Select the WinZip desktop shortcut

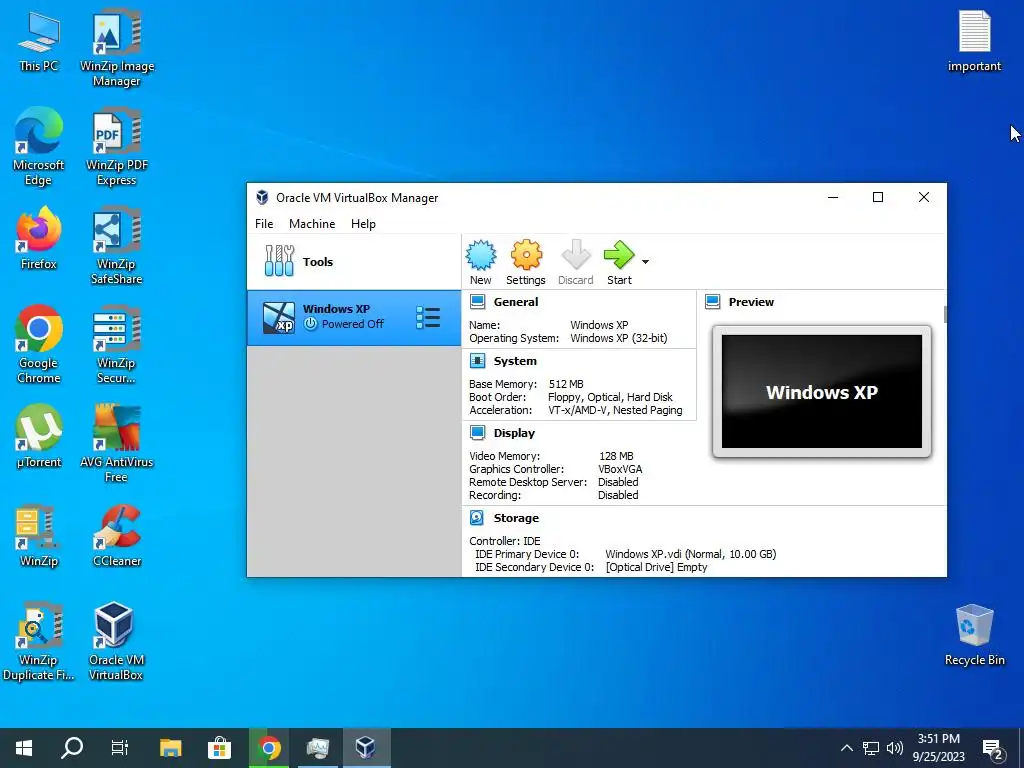tap(39, 536)
